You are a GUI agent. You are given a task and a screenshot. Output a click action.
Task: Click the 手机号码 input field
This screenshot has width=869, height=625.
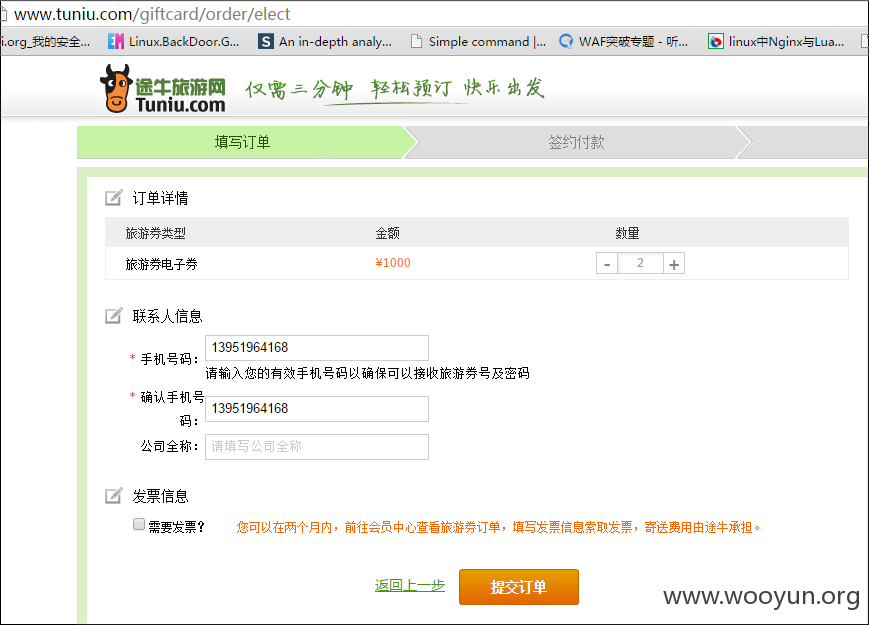pyautogui.click(x=317, y=348)
